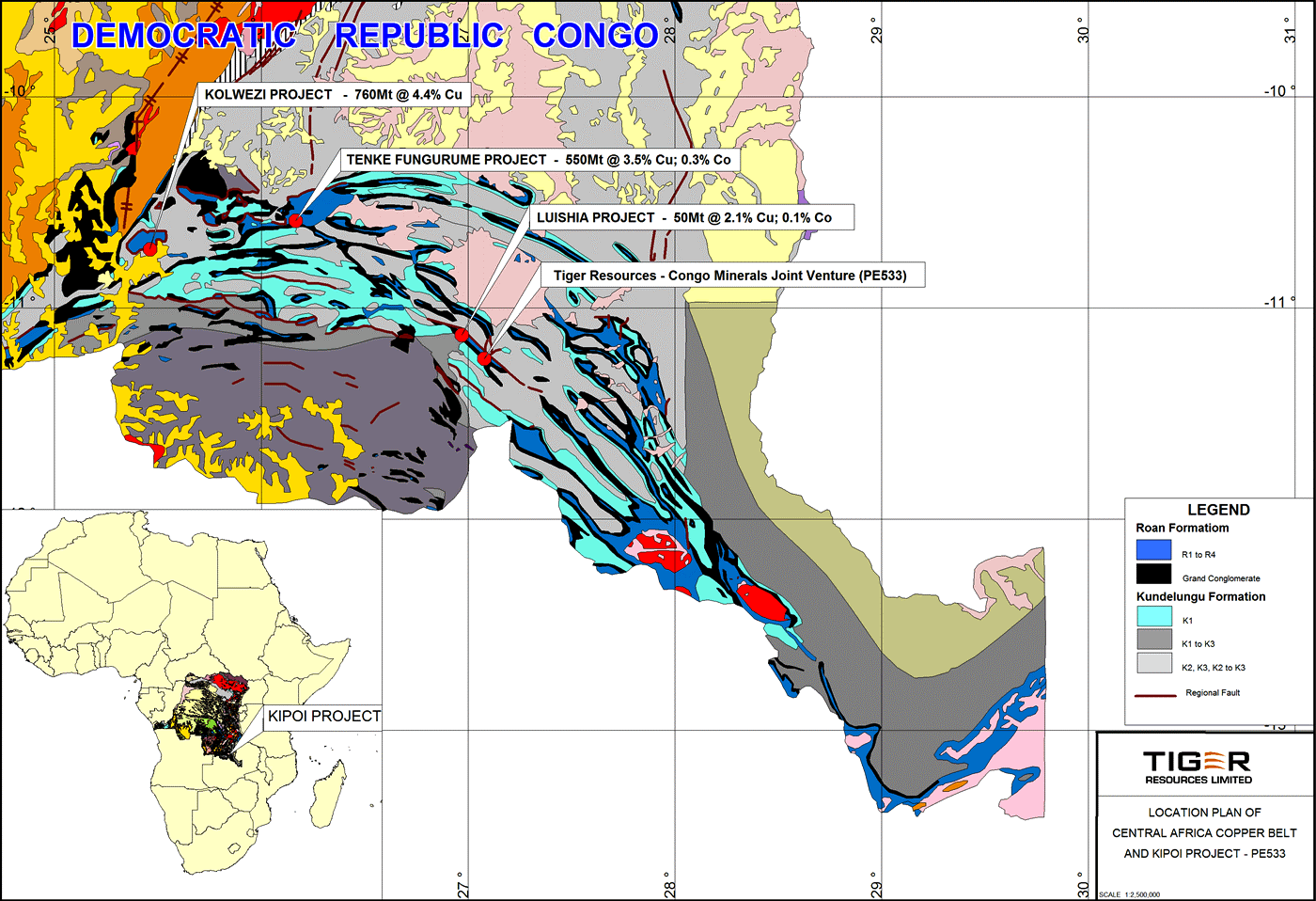Click the -11° latitude label on right
This screenshot has height=901, width=1316.
(1279, 302)
